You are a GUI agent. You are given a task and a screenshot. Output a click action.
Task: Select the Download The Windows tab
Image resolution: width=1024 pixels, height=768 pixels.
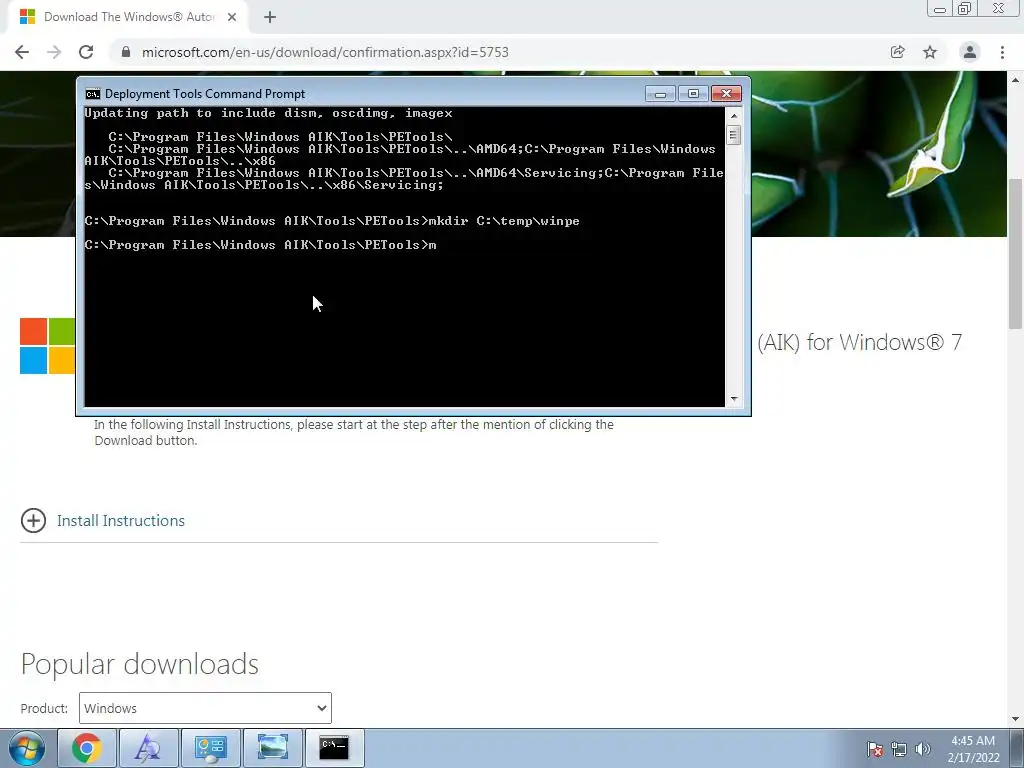coord(127,17)
